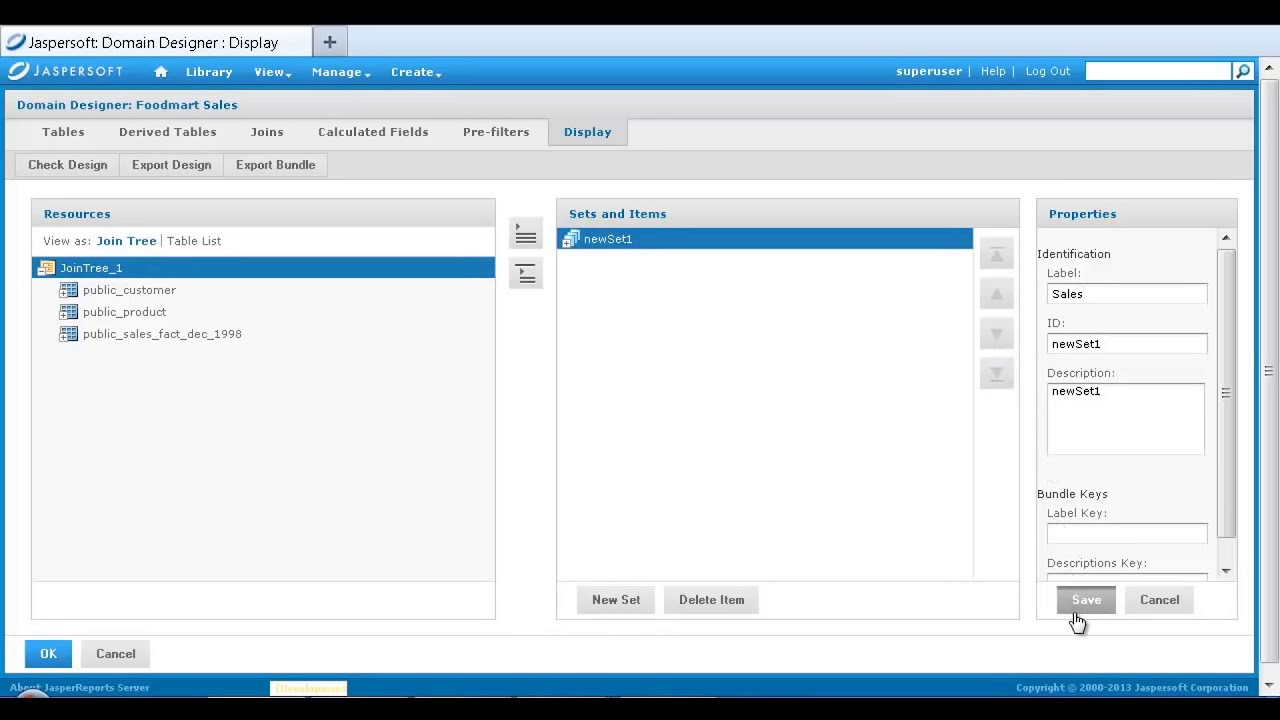Click the public_product table icon
Viewport: 1280px width, 720px height.
(68, 312)
